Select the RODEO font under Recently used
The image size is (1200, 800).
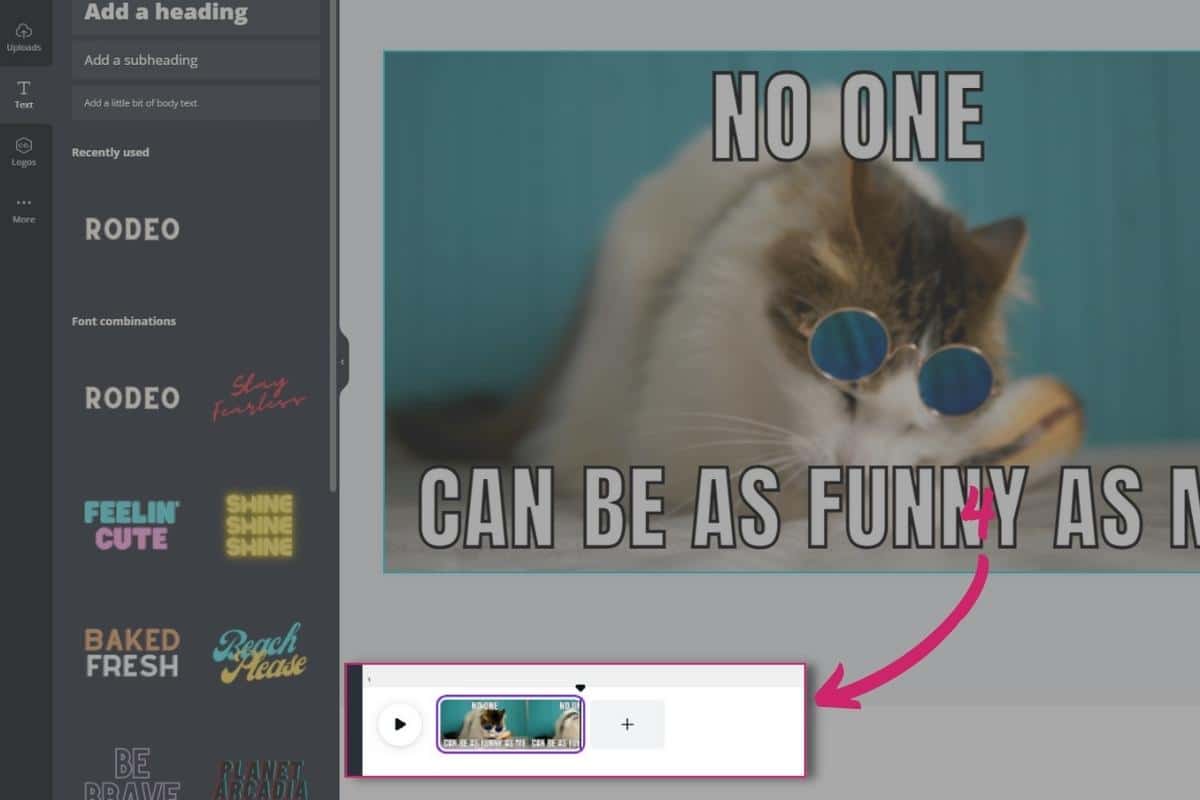(x=132, y=229)
